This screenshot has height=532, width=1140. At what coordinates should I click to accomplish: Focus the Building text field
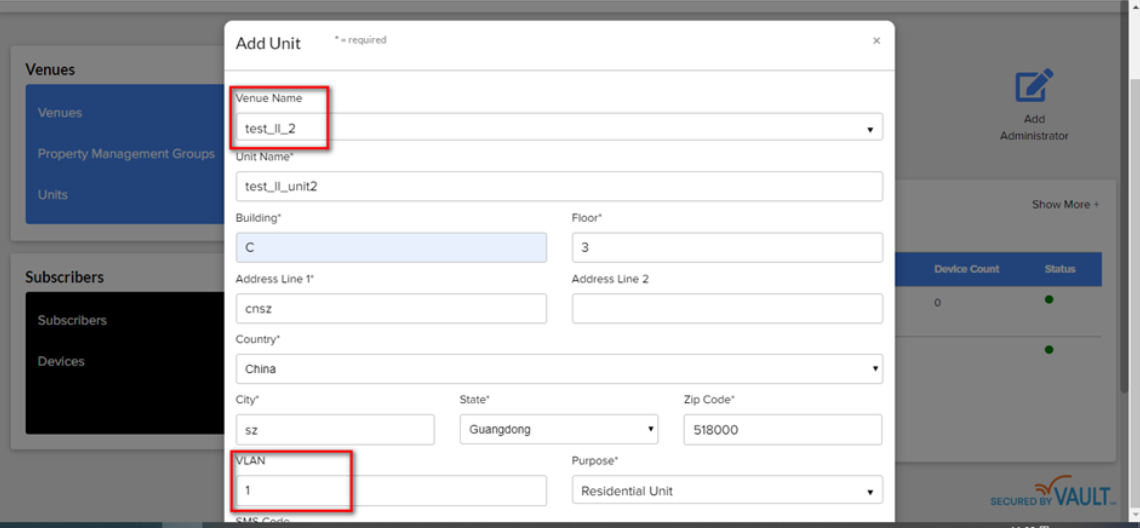click(x=391, y=248)
